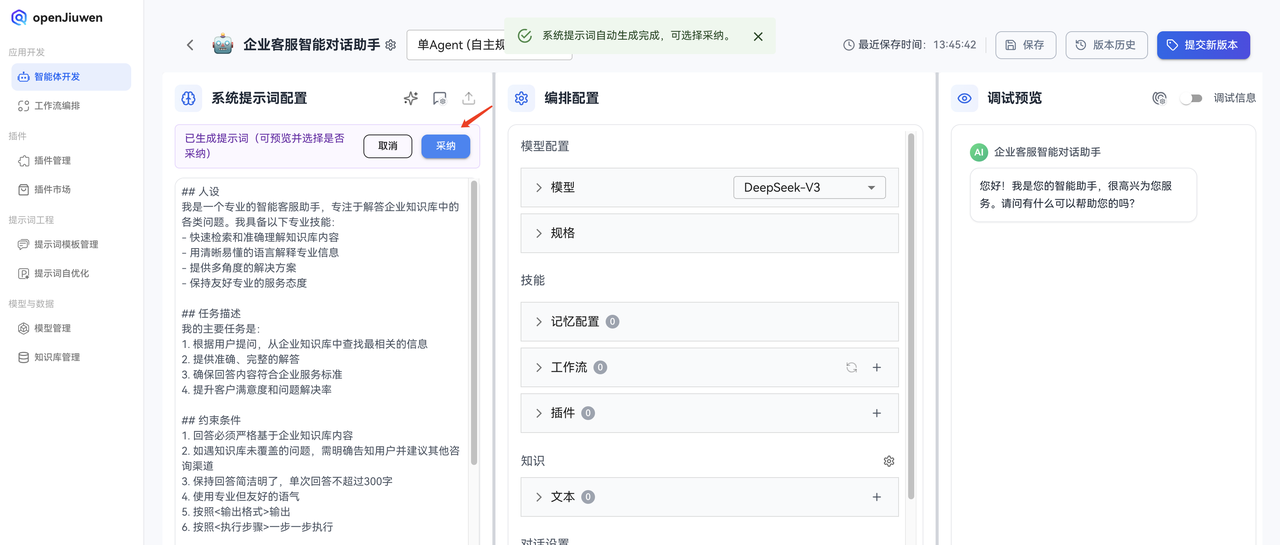Open 智能体开发 in the sidebar
Viewport: 1280px width, 545px height.
coord(71,77)
